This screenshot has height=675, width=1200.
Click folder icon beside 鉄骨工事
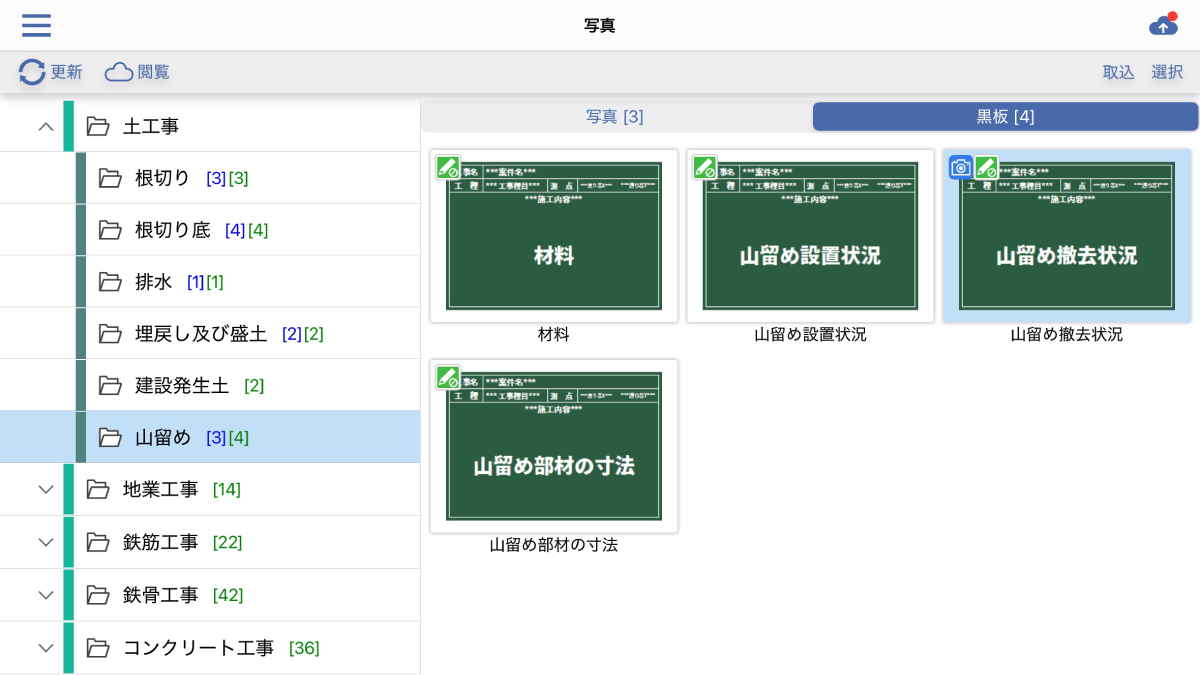click(x=98, y=595)
